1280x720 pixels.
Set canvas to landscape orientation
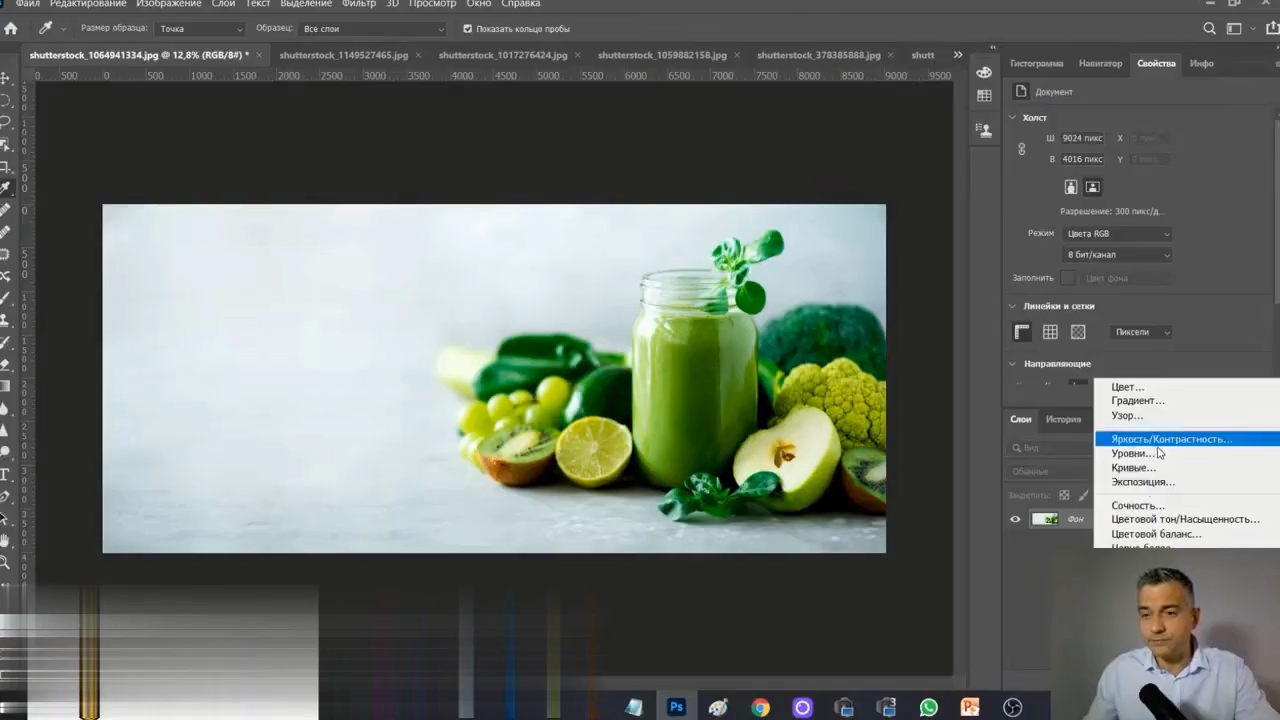(x=1092, y=187)
